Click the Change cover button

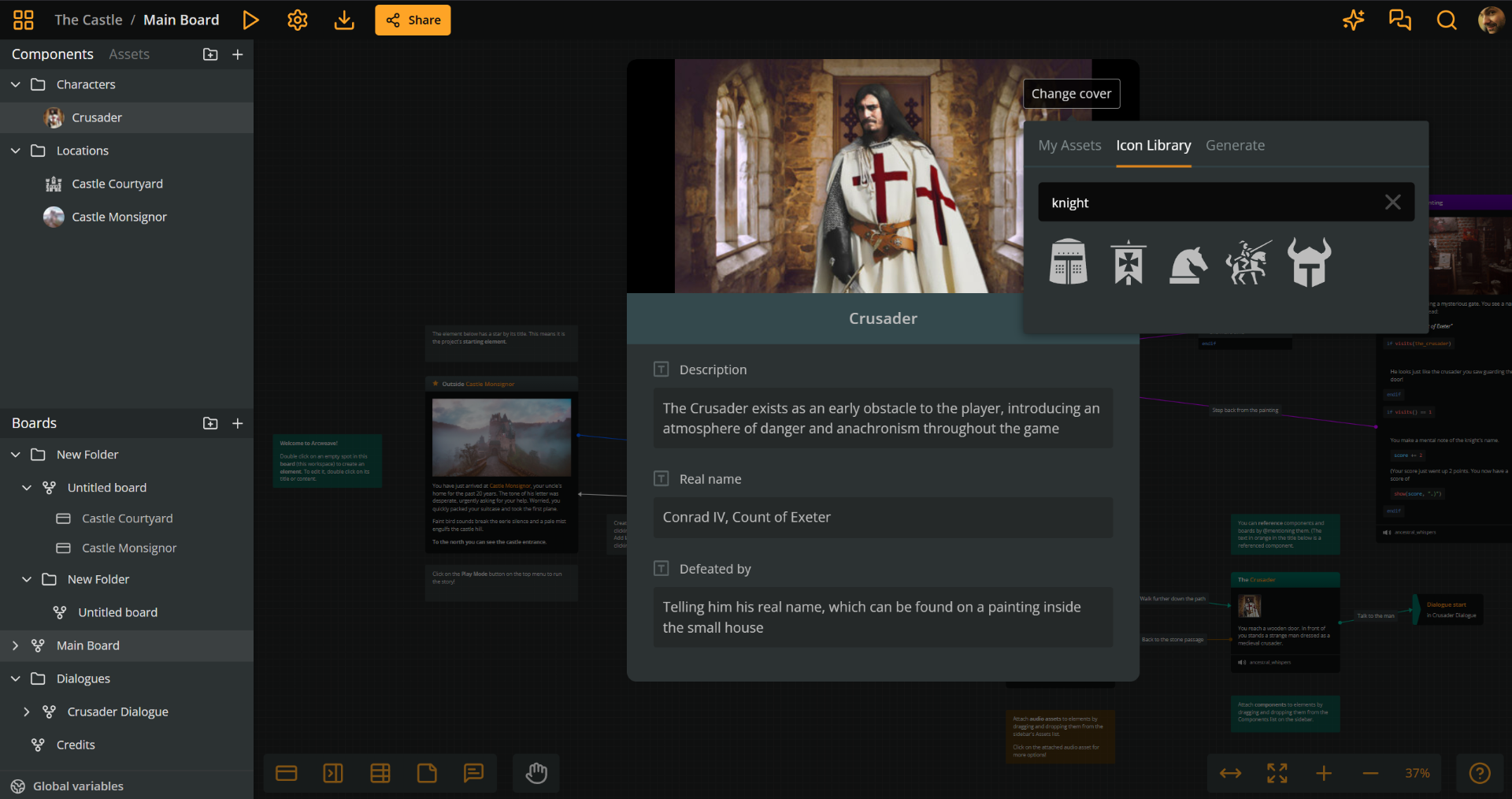pos(1071,93)
